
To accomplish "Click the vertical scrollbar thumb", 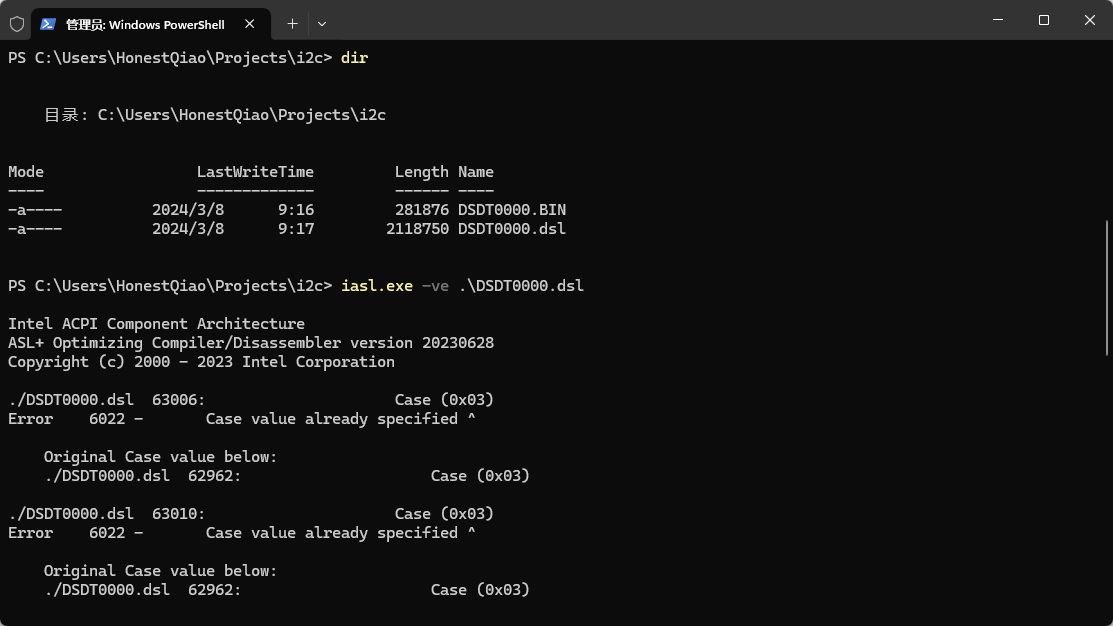I will pyautogui.click(x=1107, y=287).
